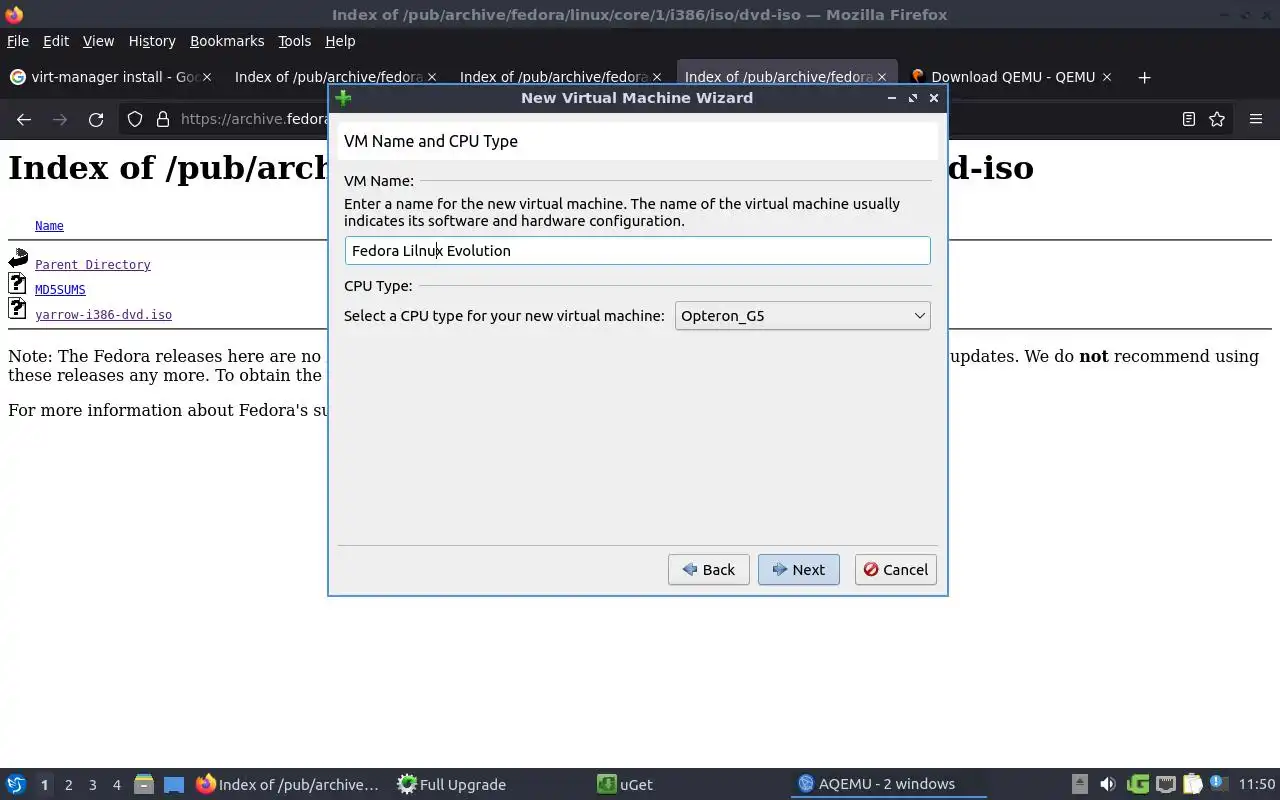Open the Lubuntu start menu icon
The image size is (1280, 800).
click(x=15, y=784)
